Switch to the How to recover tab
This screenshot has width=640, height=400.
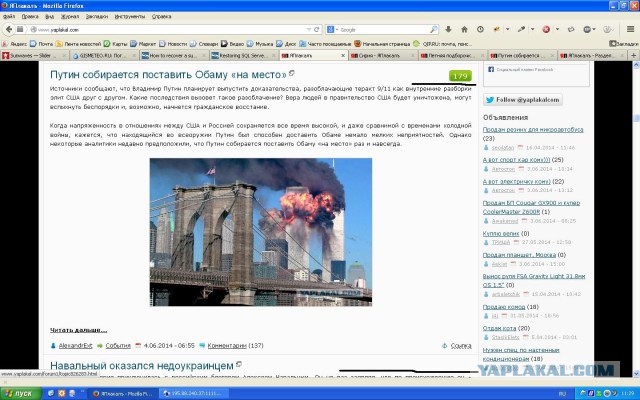pos(172,56)
